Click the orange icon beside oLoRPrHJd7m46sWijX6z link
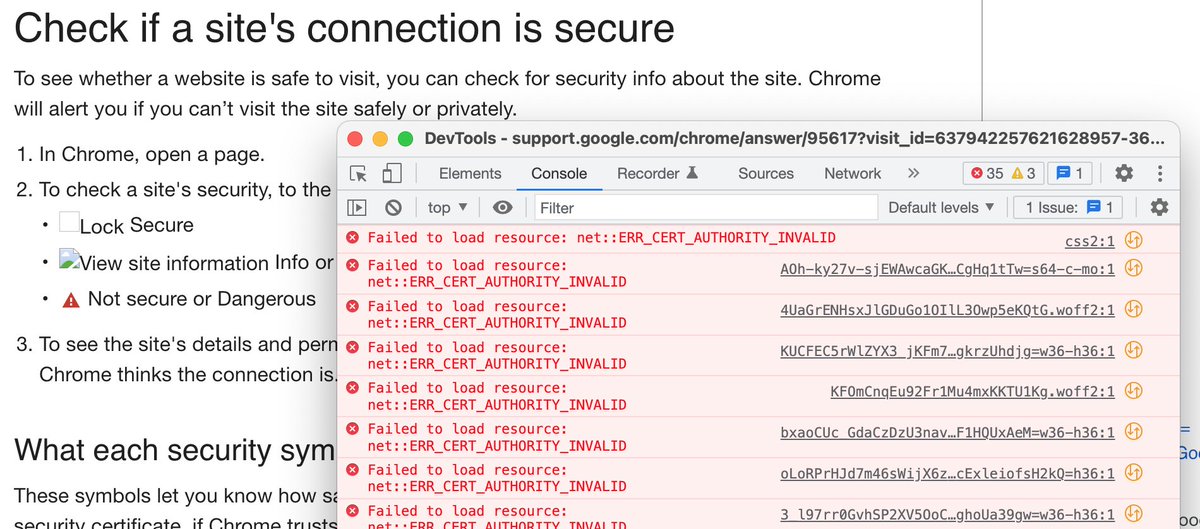The width and height of the screenshot is (1200, 529). click(1133, 473)
